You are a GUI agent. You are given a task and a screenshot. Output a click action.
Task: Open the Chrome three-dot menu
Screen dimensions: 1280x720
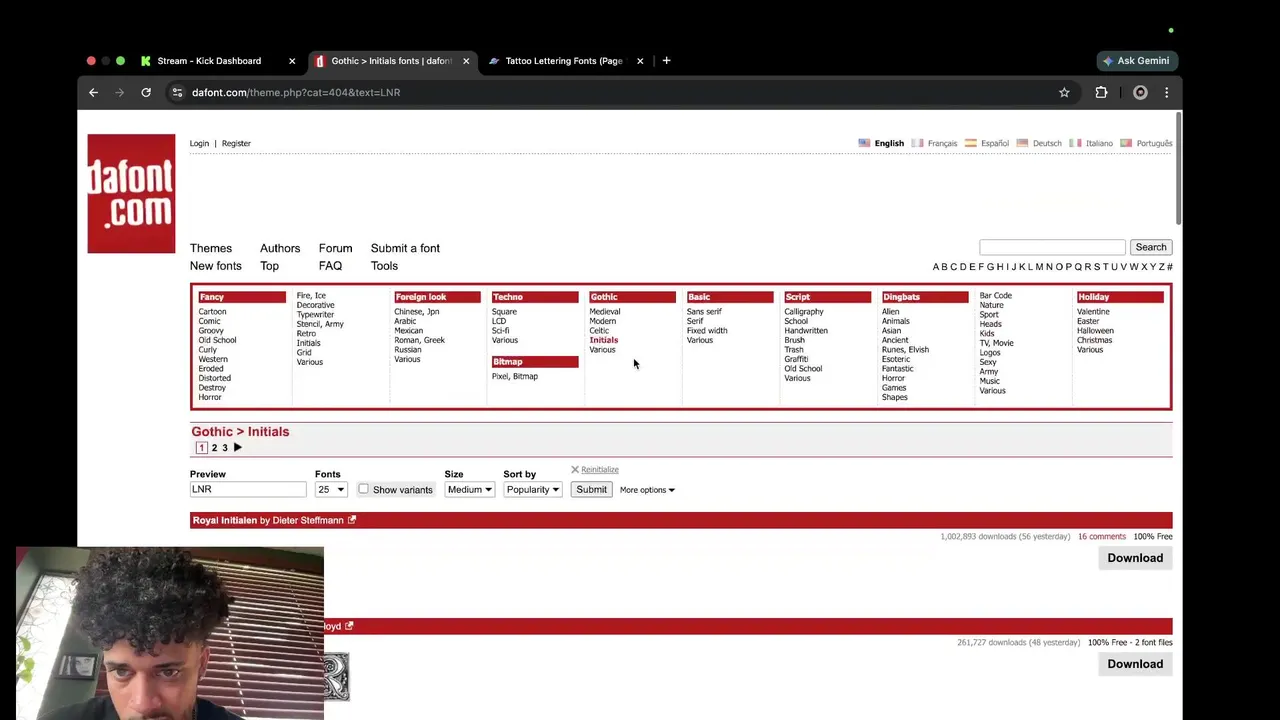1166,92
